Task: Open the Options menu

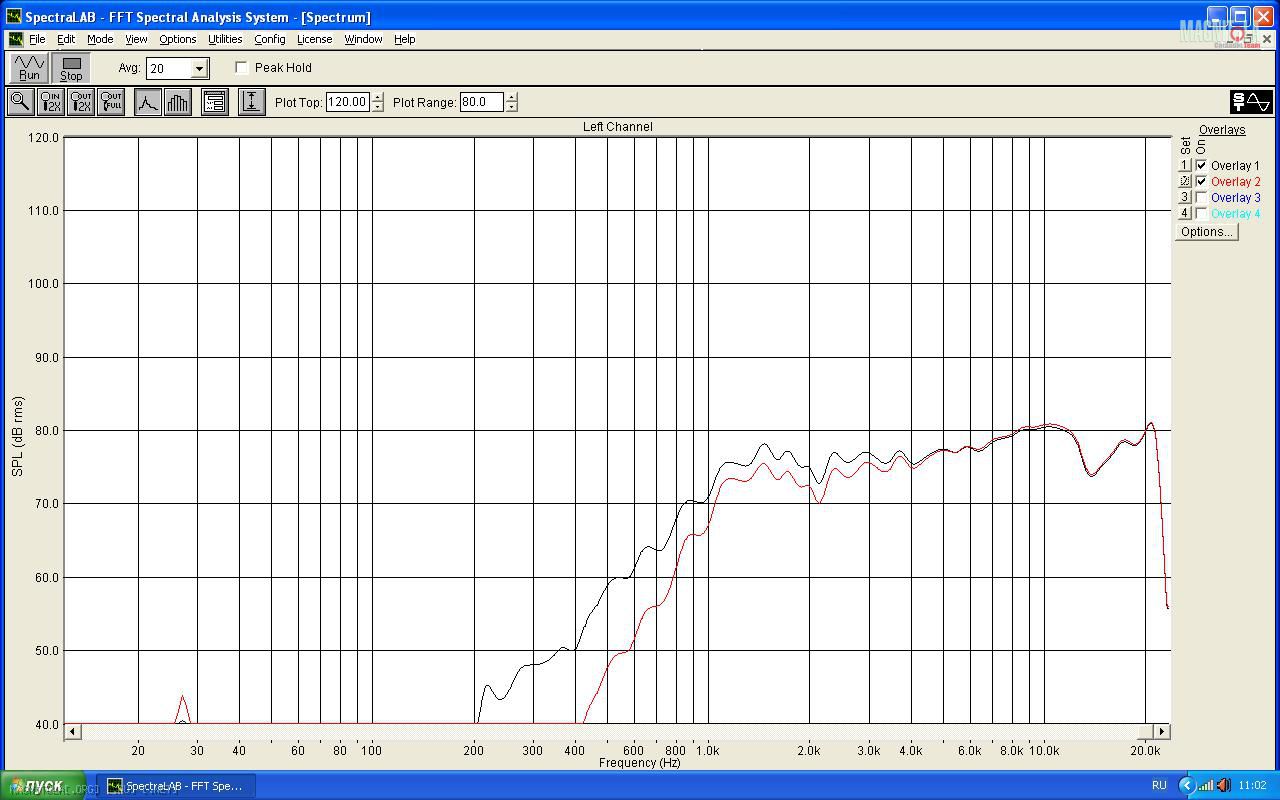Action: [x=178, y=39]
